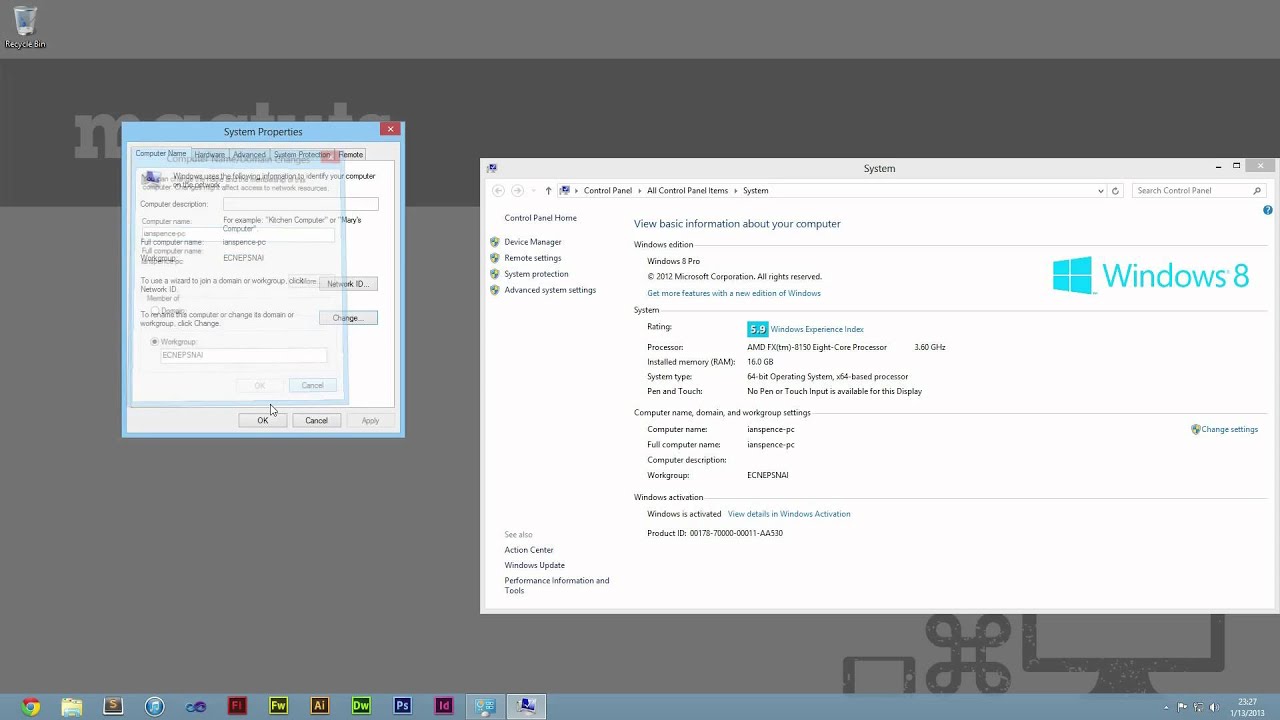Click Change settings link
Viewport: 1280px width, 720px height.
(1229, 429)
